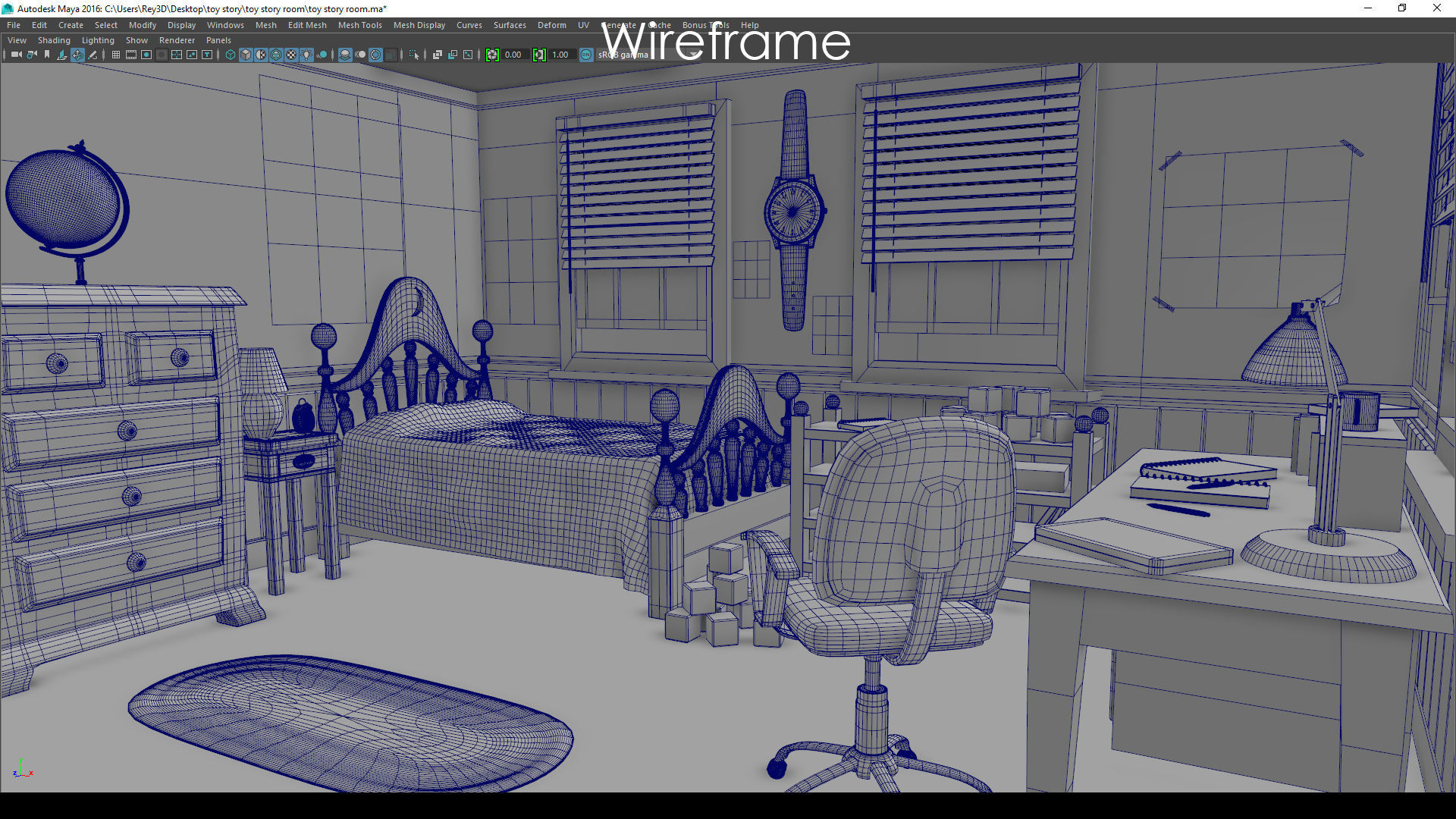Open the Display menu

pos(182,25)
